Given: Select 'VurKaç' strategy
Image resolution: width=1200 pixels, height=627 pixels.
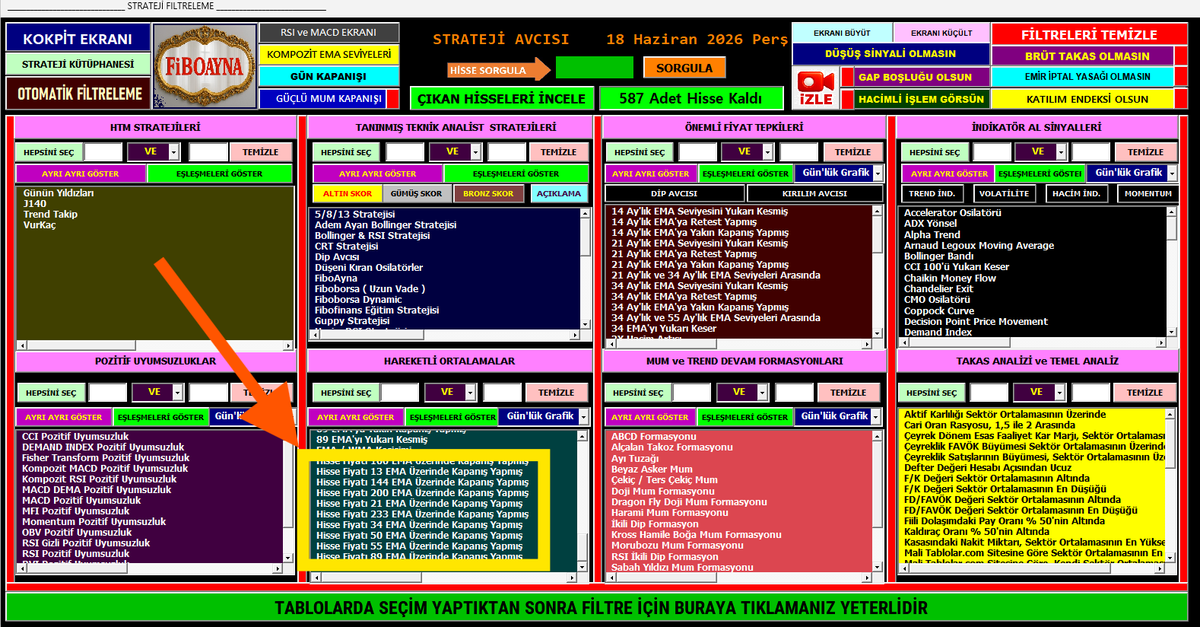Looking at the screenshot, I should (41, 225).
